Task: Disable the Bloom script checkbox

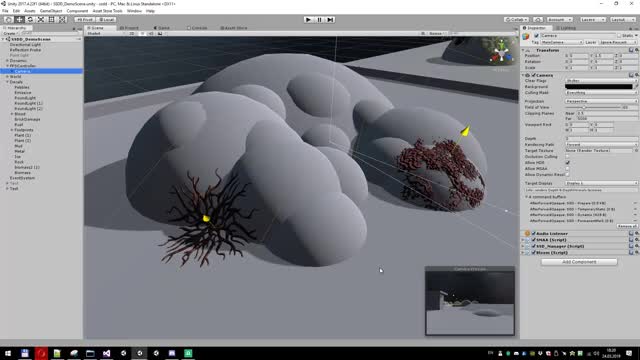Action: tap(533, 253)
